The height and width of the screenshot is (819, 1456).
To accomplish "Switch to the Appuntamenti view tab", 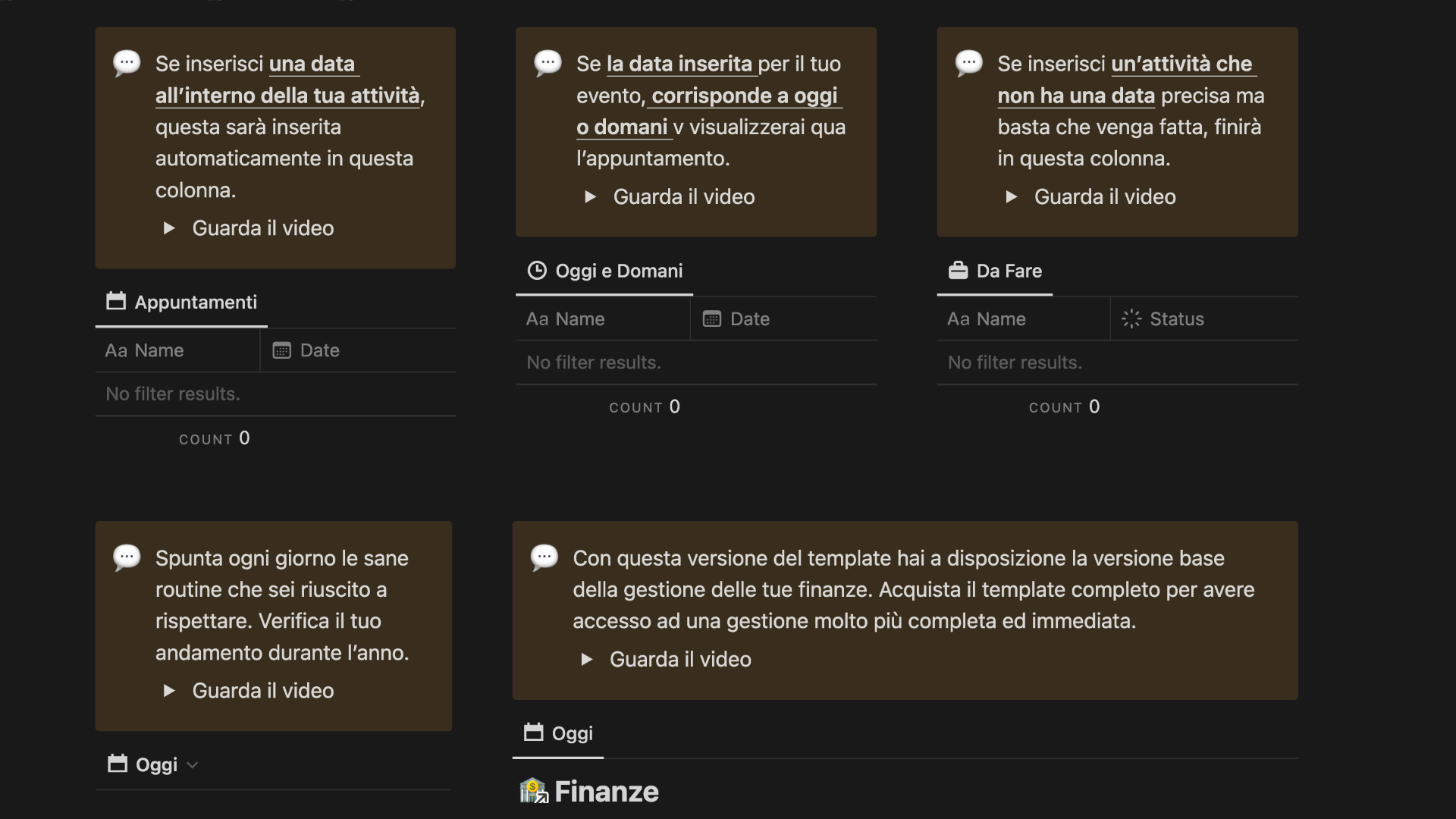I will pos(196,302).
